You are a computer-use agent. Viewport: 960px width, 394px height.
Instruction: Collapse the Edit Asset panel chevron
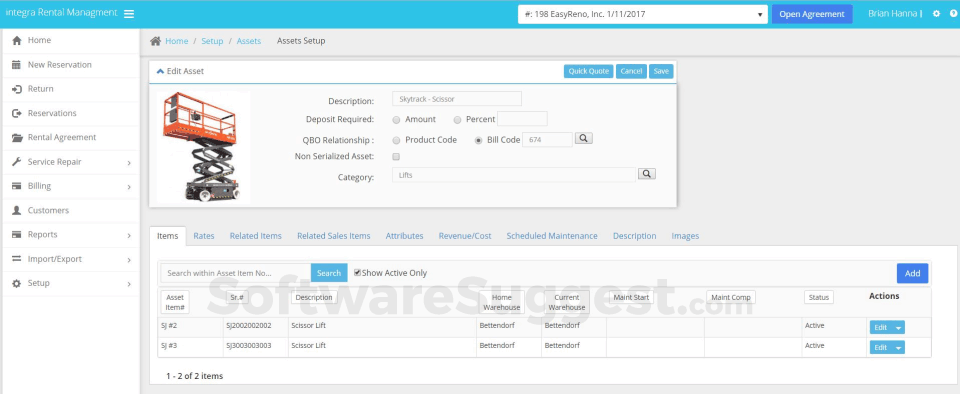coord(160,72)
